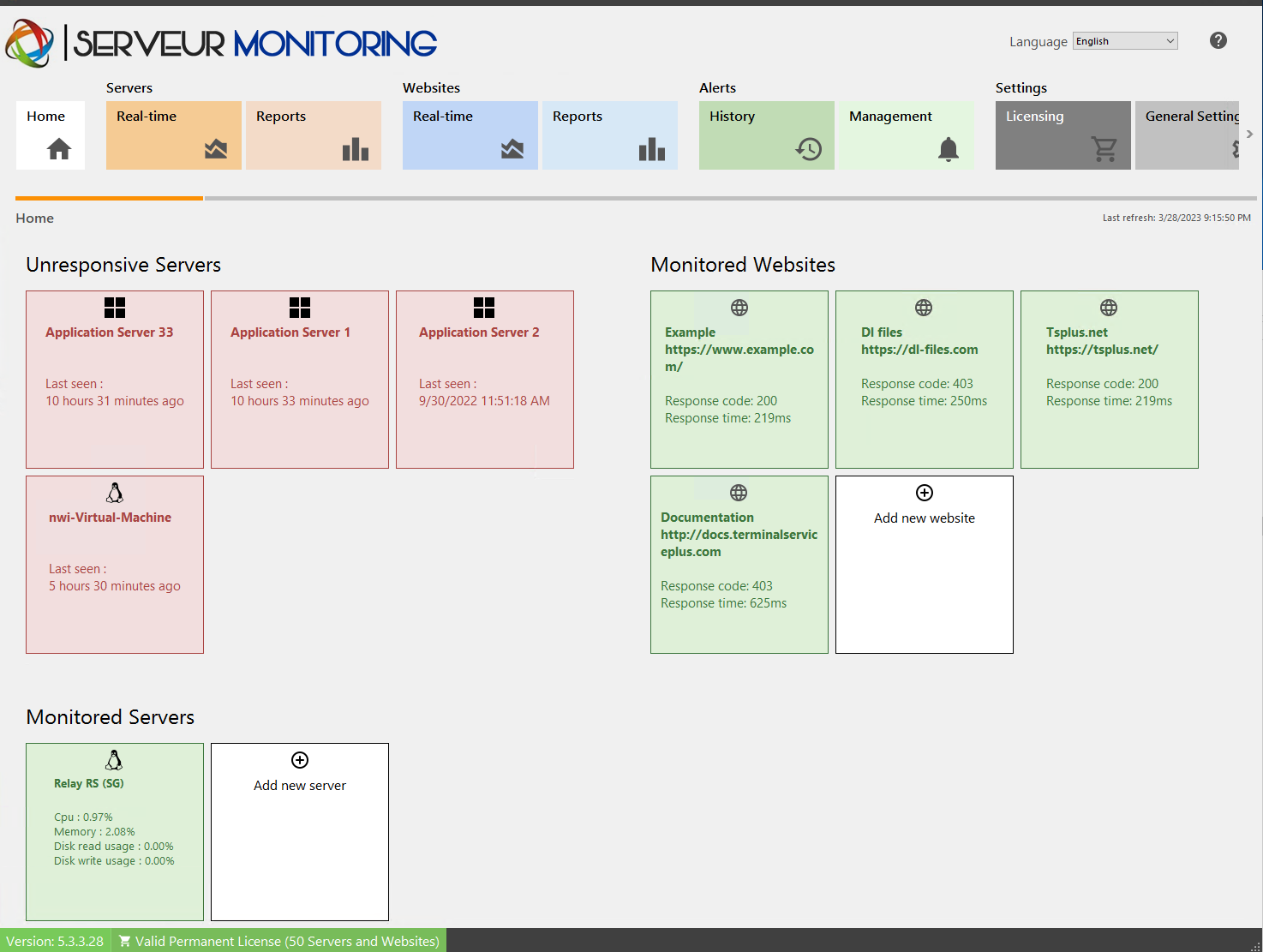Viewport: 1263px width, 952px height.
Task: Click the Home breadcrumb text
Action: [x=34, y=219]
